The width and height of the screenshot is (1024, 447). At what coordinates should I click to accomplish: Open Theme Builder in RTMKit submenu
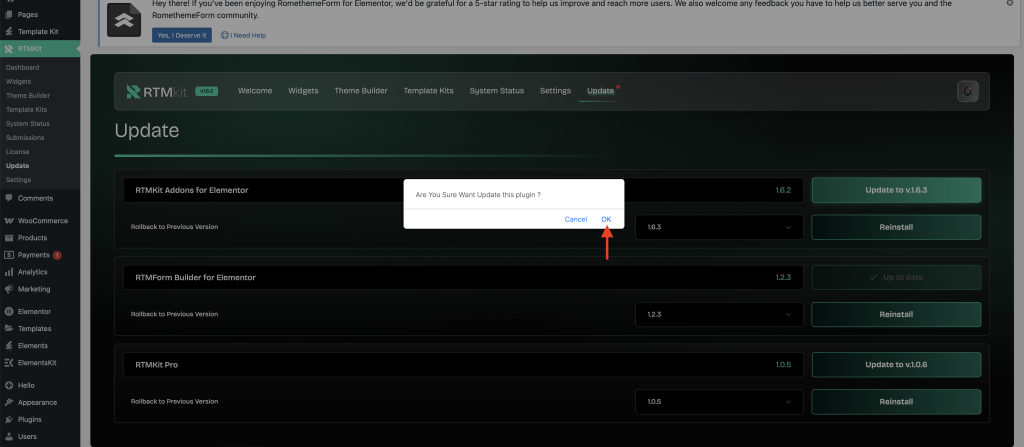point(28,95)
